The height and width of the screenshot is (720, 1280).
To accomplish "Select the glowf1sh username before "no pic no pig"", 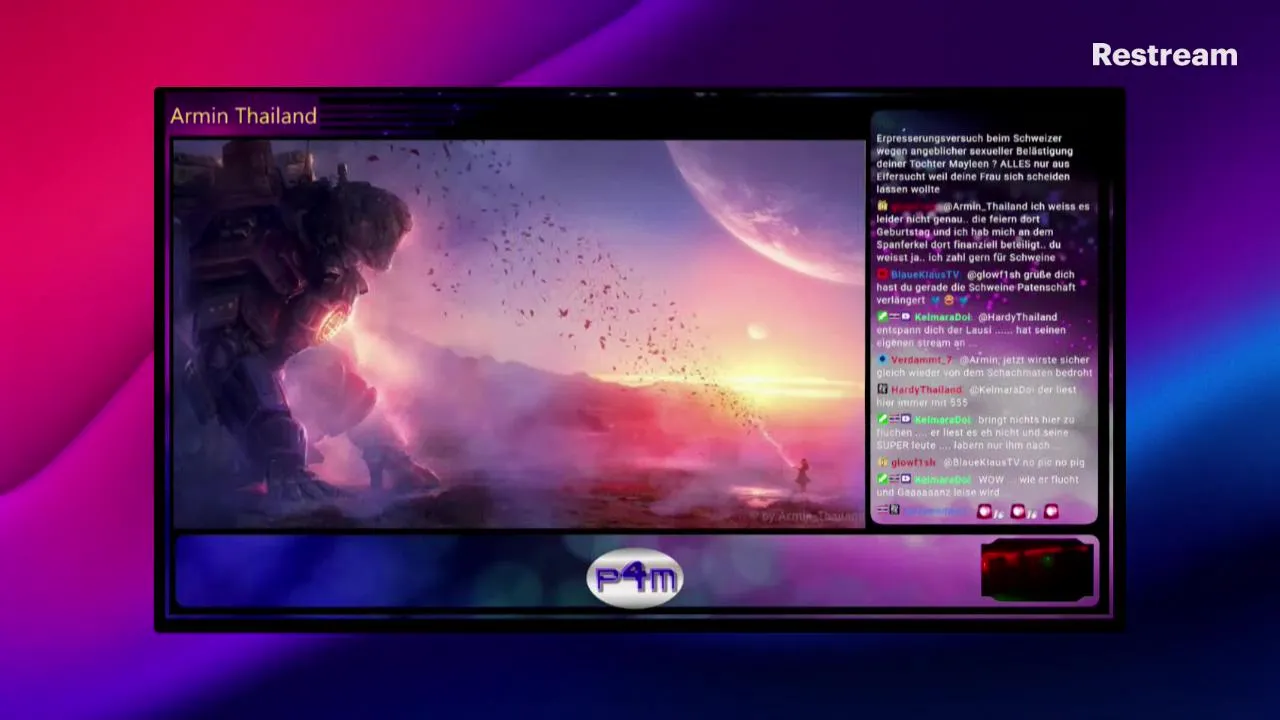I will 914,463.
